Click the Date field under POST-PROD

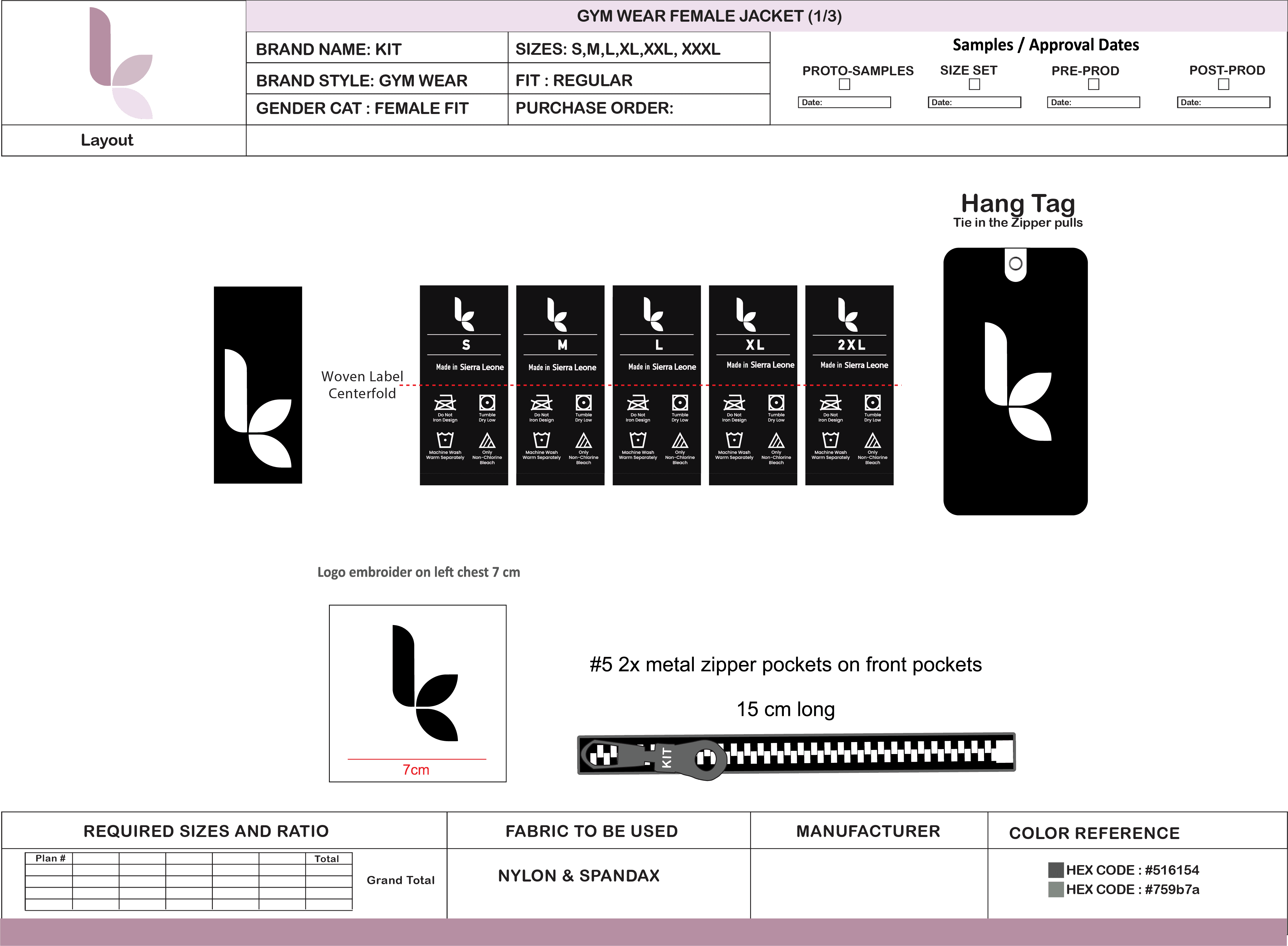(1223, 103)
